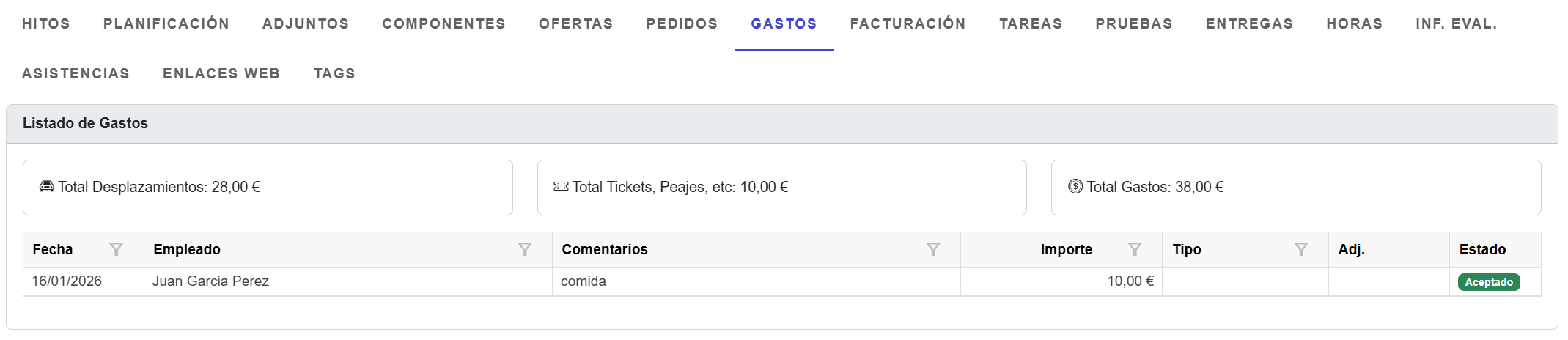Select the Juan Garcia Perez expense row
Screen dimensions: 1568x340
(211, 281)
